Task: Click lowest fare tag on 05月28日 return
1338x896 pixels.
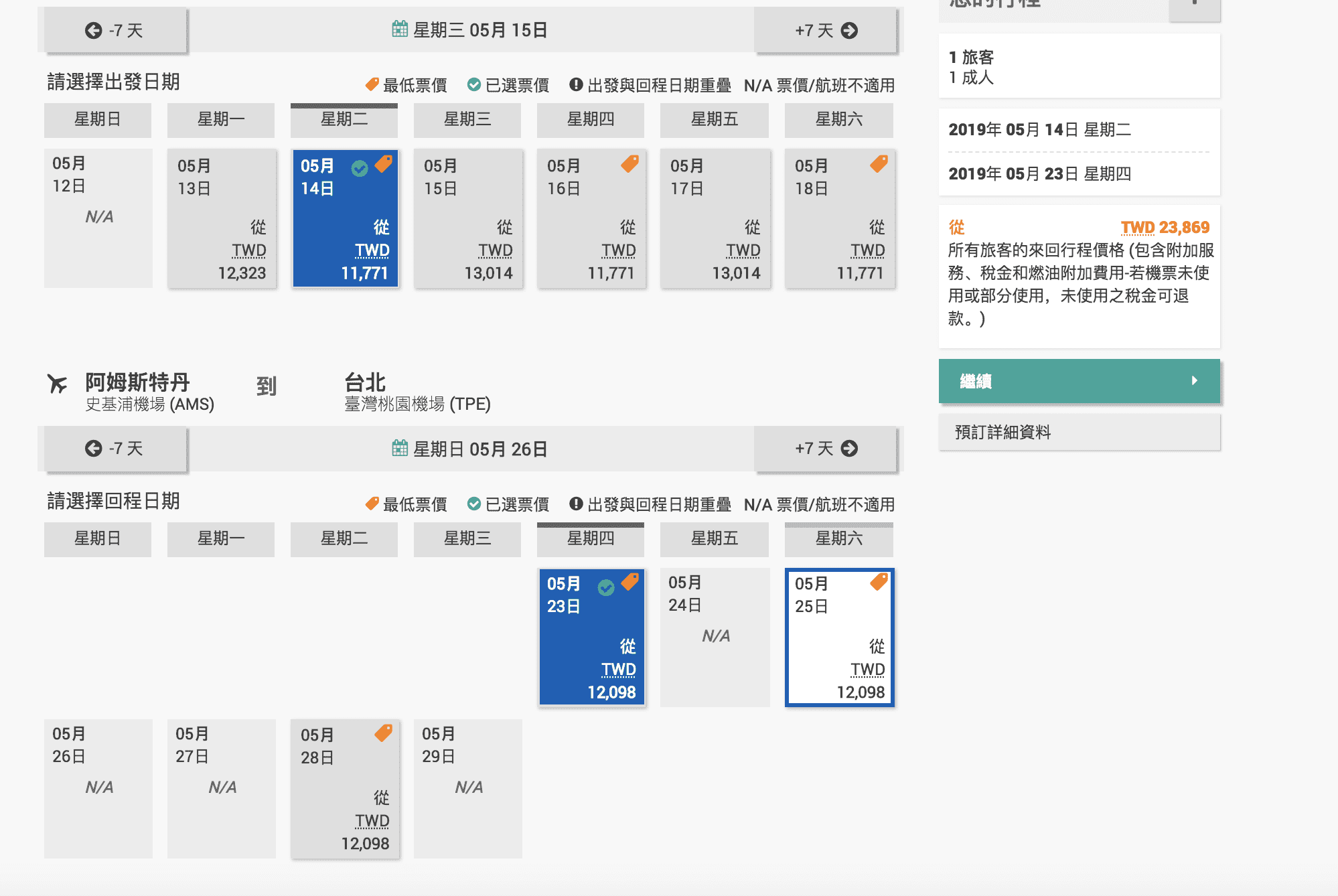Action: click(x=384, y=733)
